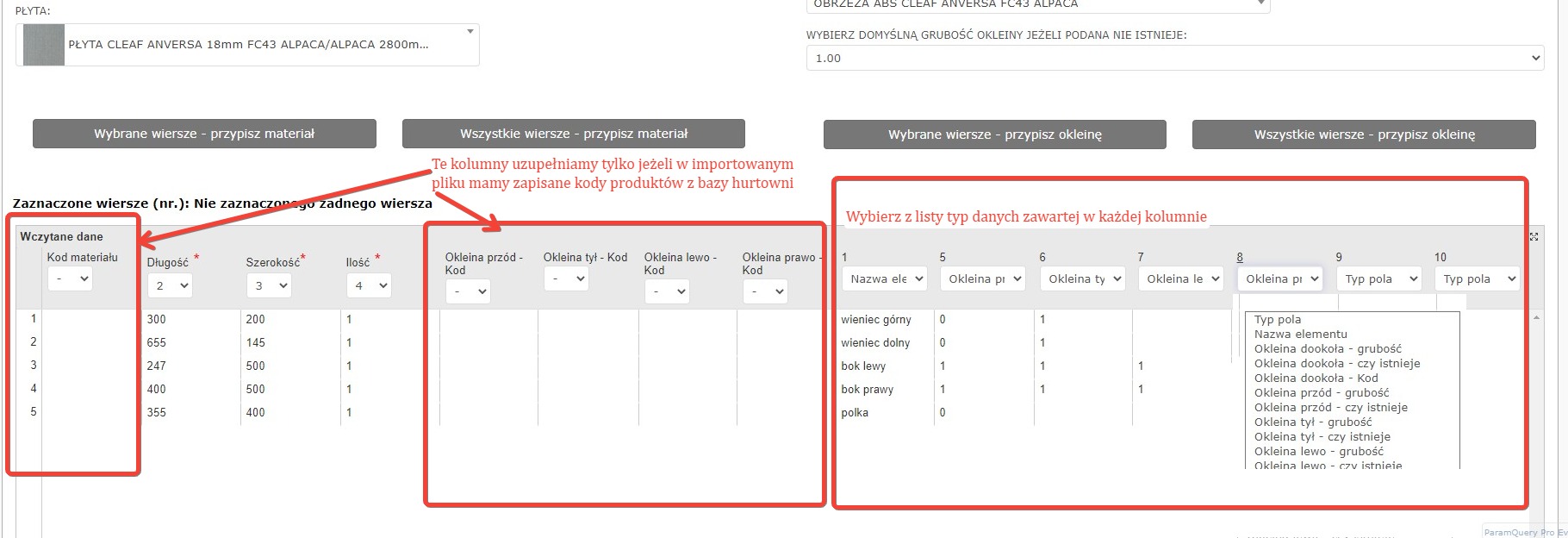Toggle grid fullscreen icon at table corner

[x=1534, y=236]
